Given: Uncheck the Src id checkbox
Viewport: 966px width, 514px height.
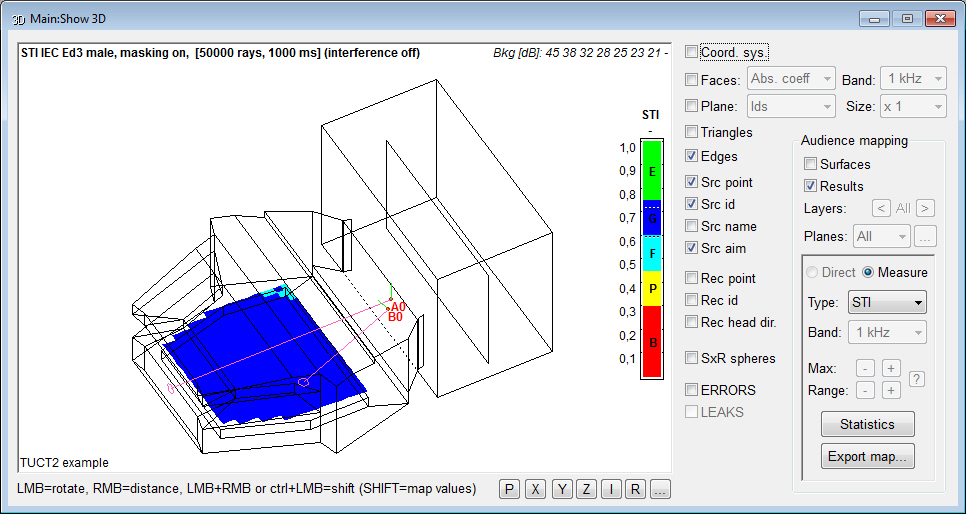Looking at the screenshot, I should pos(691,204).
